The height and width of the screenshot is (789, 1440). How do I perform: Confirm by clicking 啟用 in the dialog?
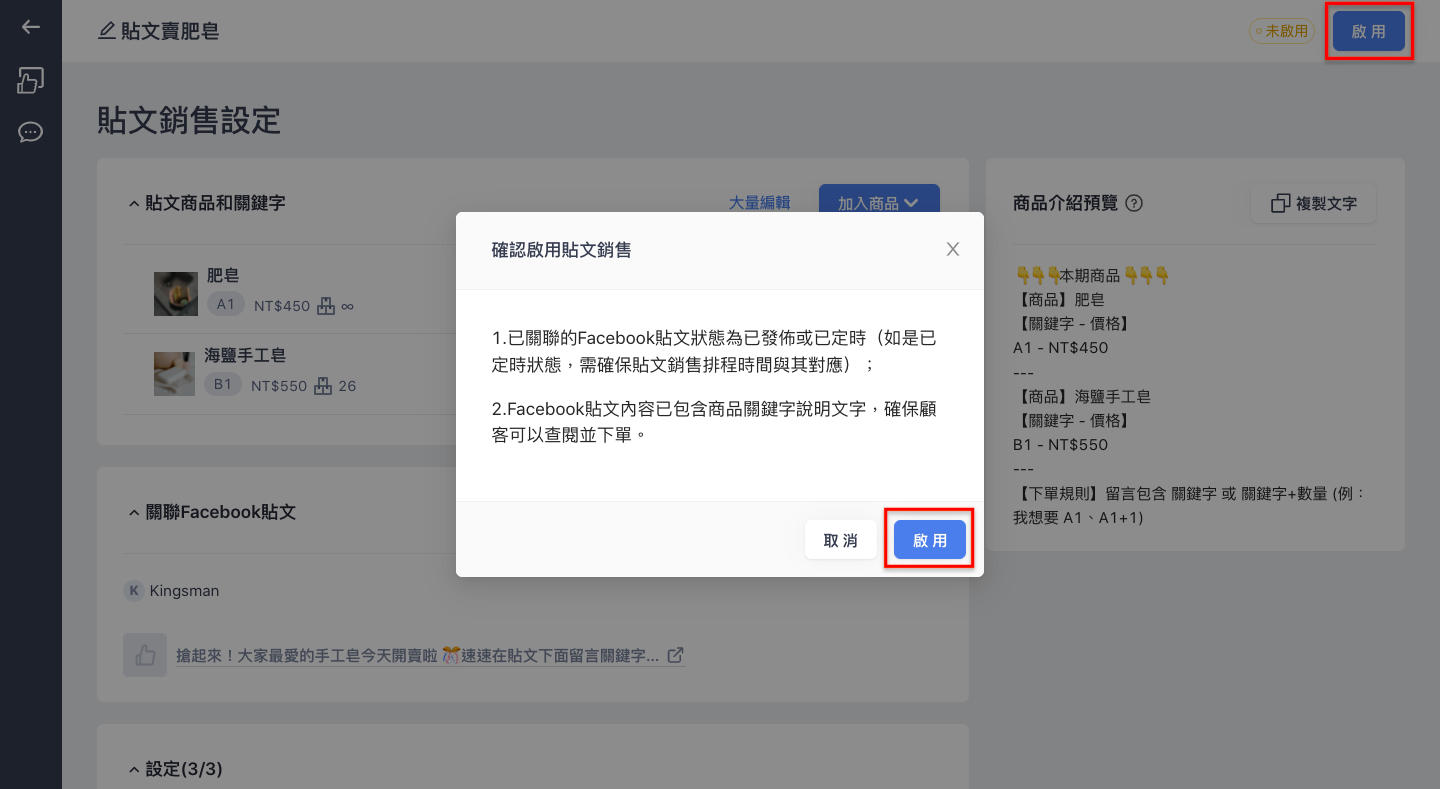point(930,540)
